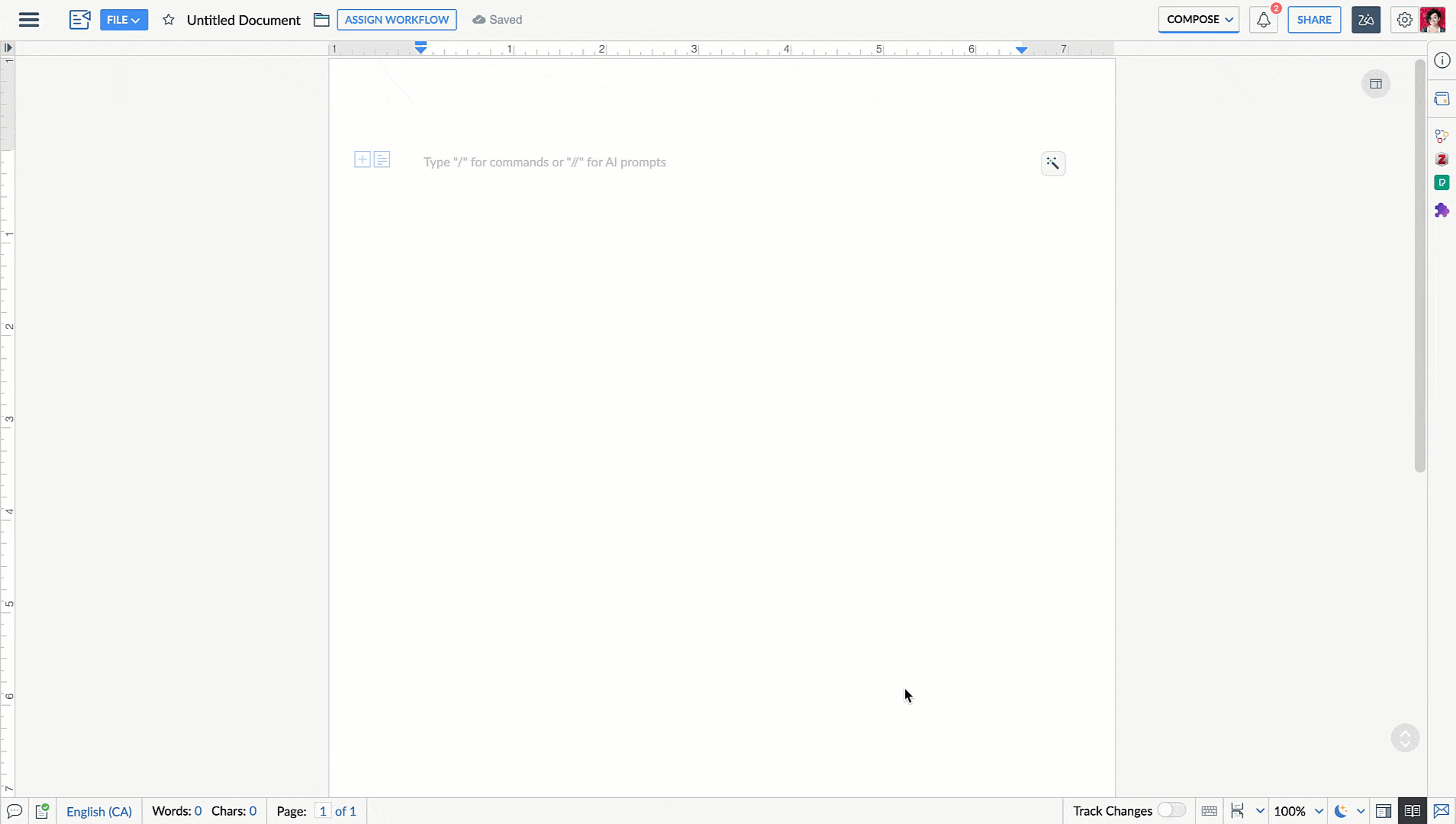Toggle night mode moon icon
Viewport: 1456px width, 824px height.
1341,811
